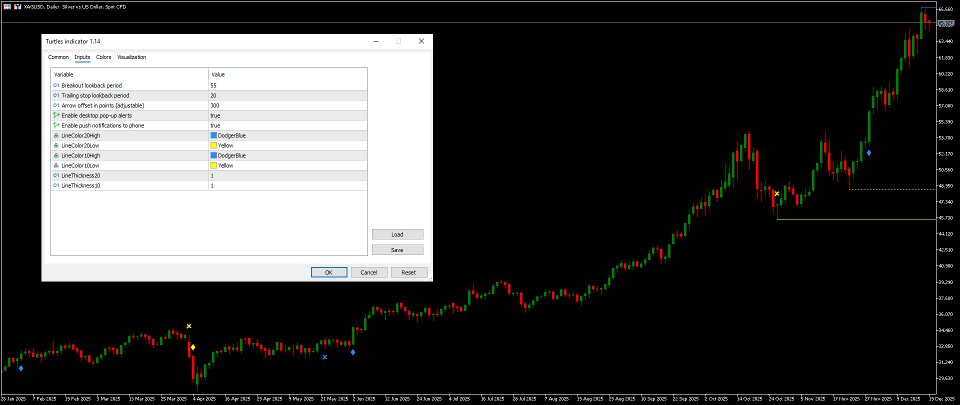The image size is (960, 405).
Task: Click the color-type icon beside LineColor20High
Action: point(56,135)
